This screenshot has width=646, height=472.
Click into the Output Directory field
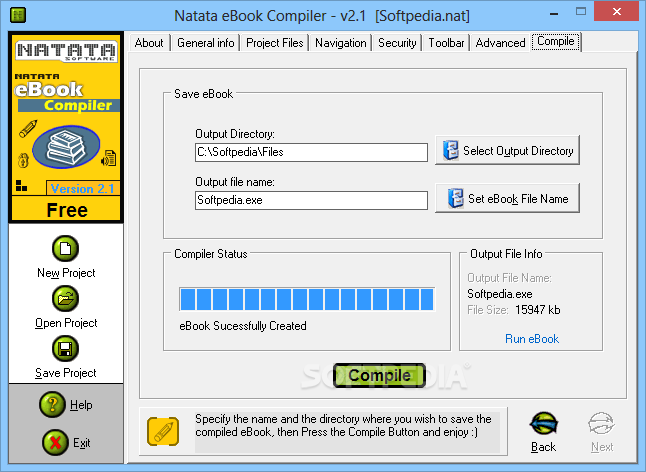click(x=311, y=152)
